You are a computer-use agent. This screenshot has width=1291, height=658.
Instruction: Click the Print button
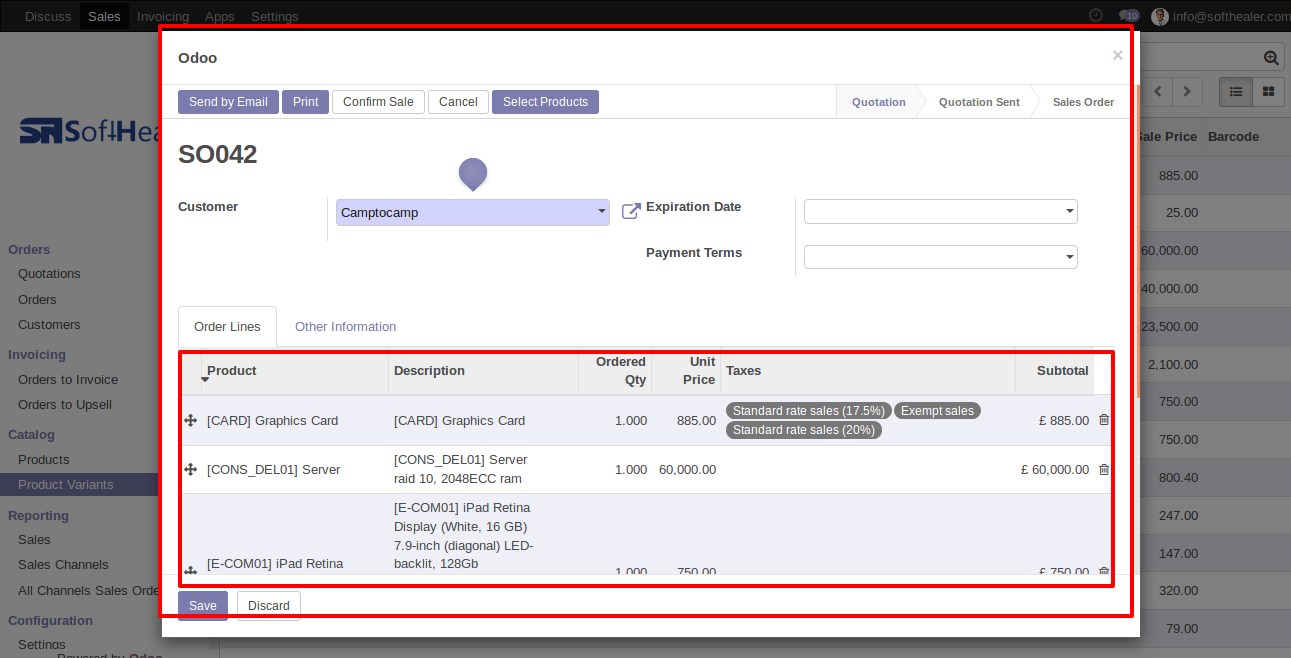coord(306,102)
